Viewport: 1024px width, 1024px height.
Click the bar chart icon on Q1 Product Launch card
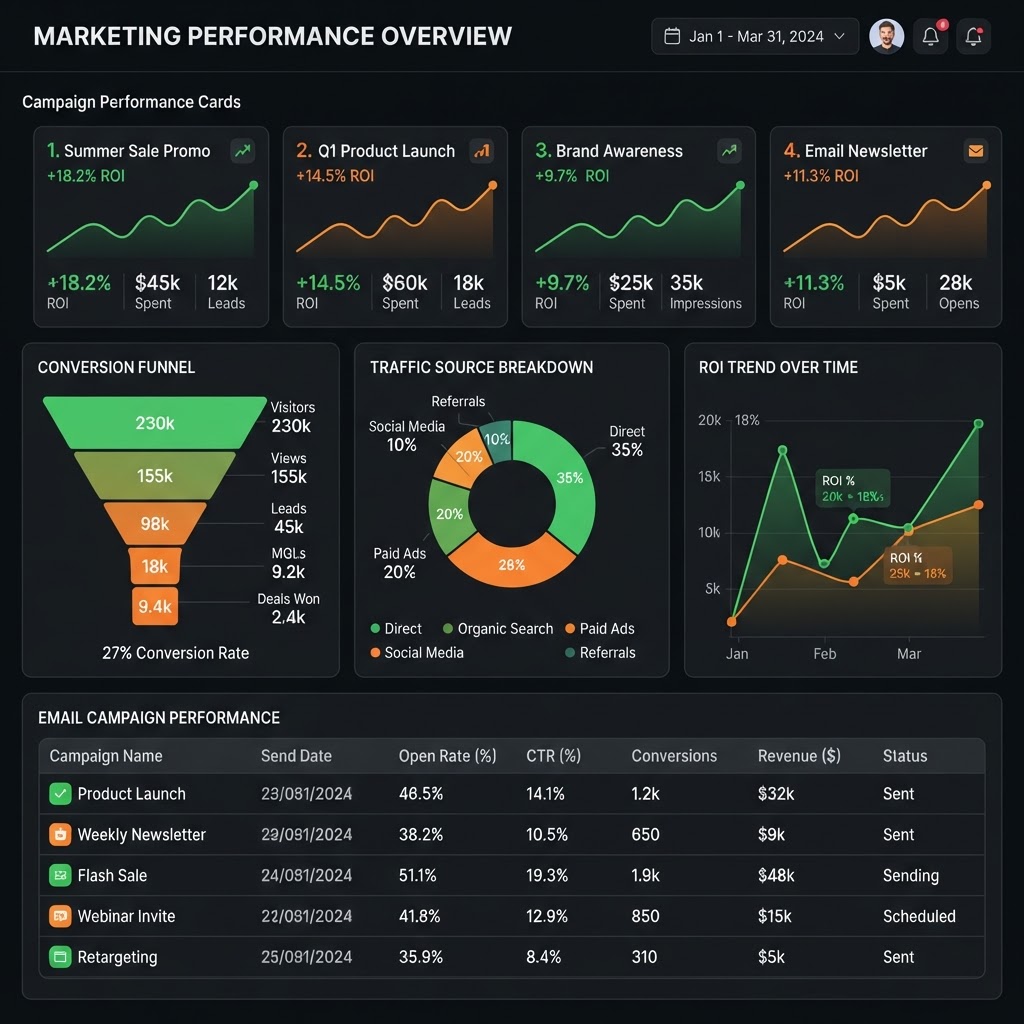(x=482, y=151)
